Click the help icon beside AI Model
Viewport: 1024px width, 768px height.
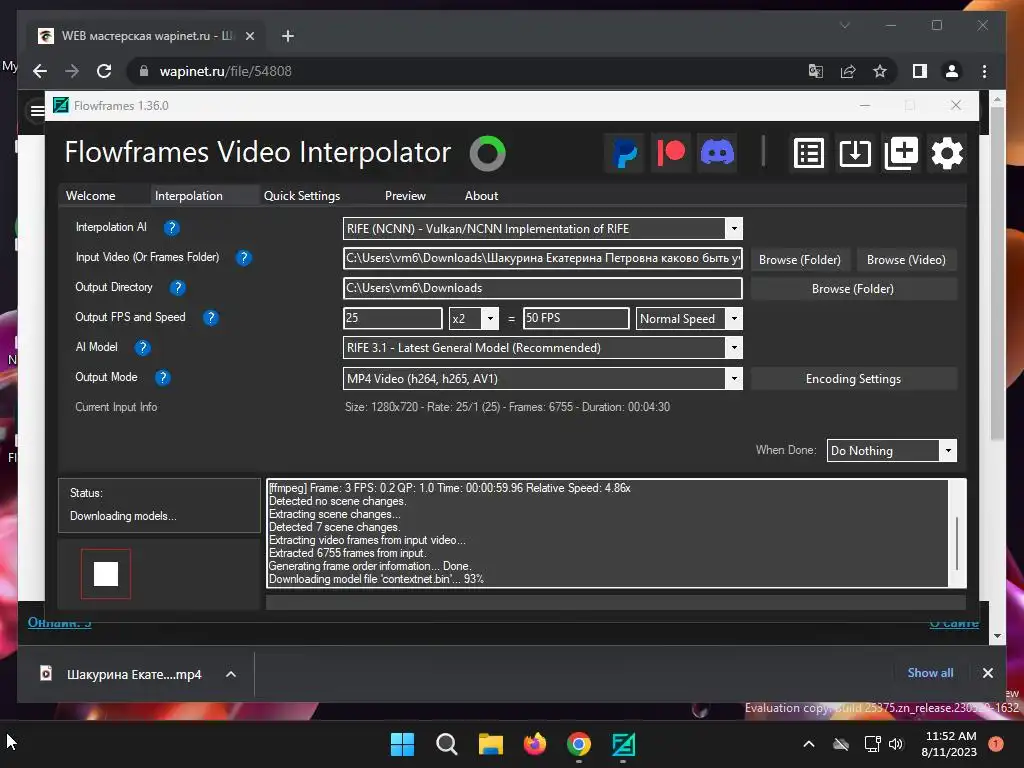pos(142,348)
